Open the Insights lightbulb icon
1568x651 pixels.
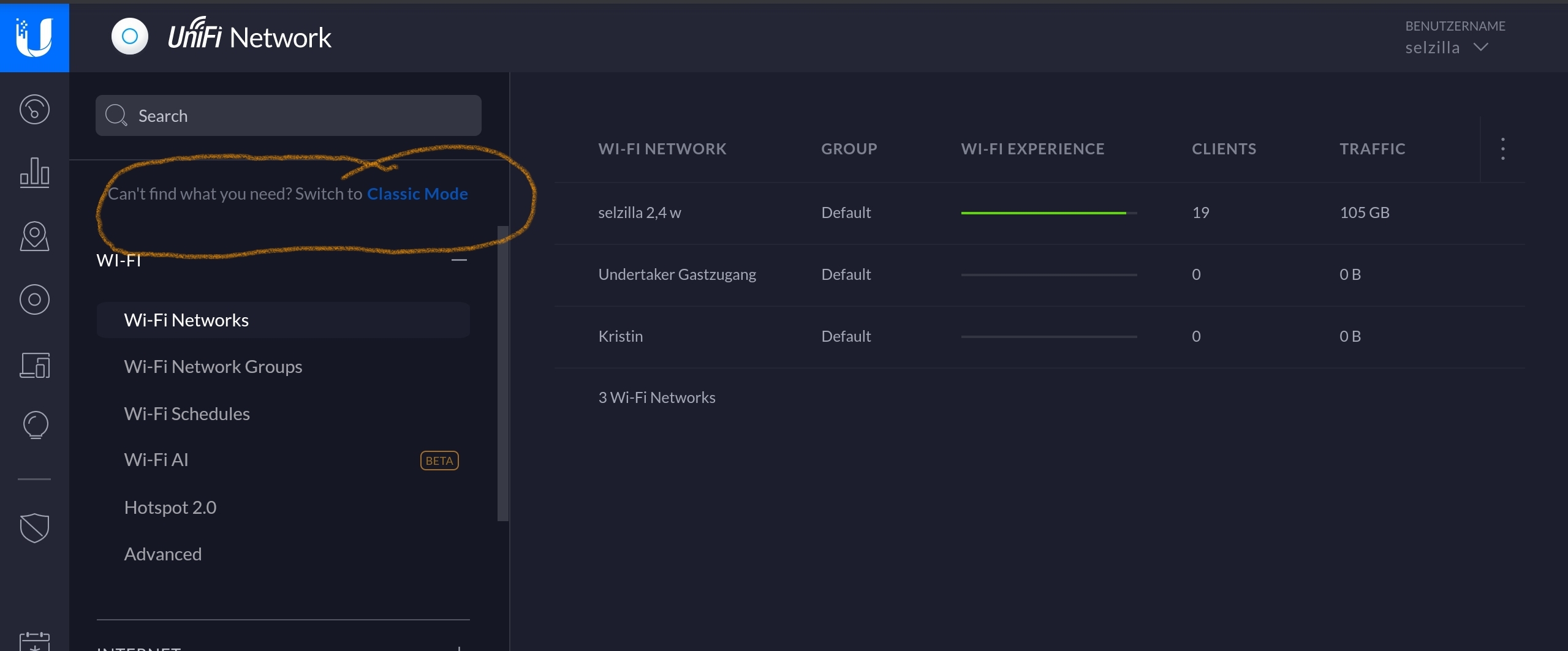coord(35,425)
